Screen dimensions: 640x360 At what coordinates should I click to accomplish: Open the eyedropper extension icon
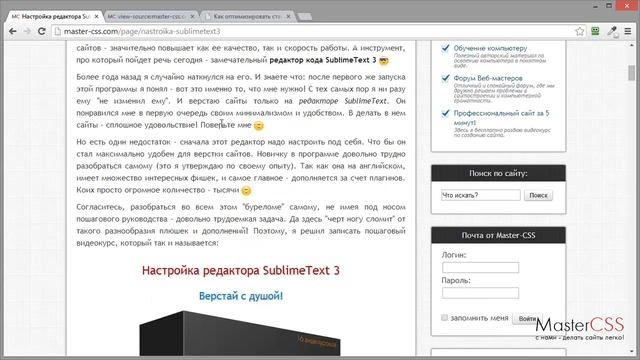pos(612,31)
